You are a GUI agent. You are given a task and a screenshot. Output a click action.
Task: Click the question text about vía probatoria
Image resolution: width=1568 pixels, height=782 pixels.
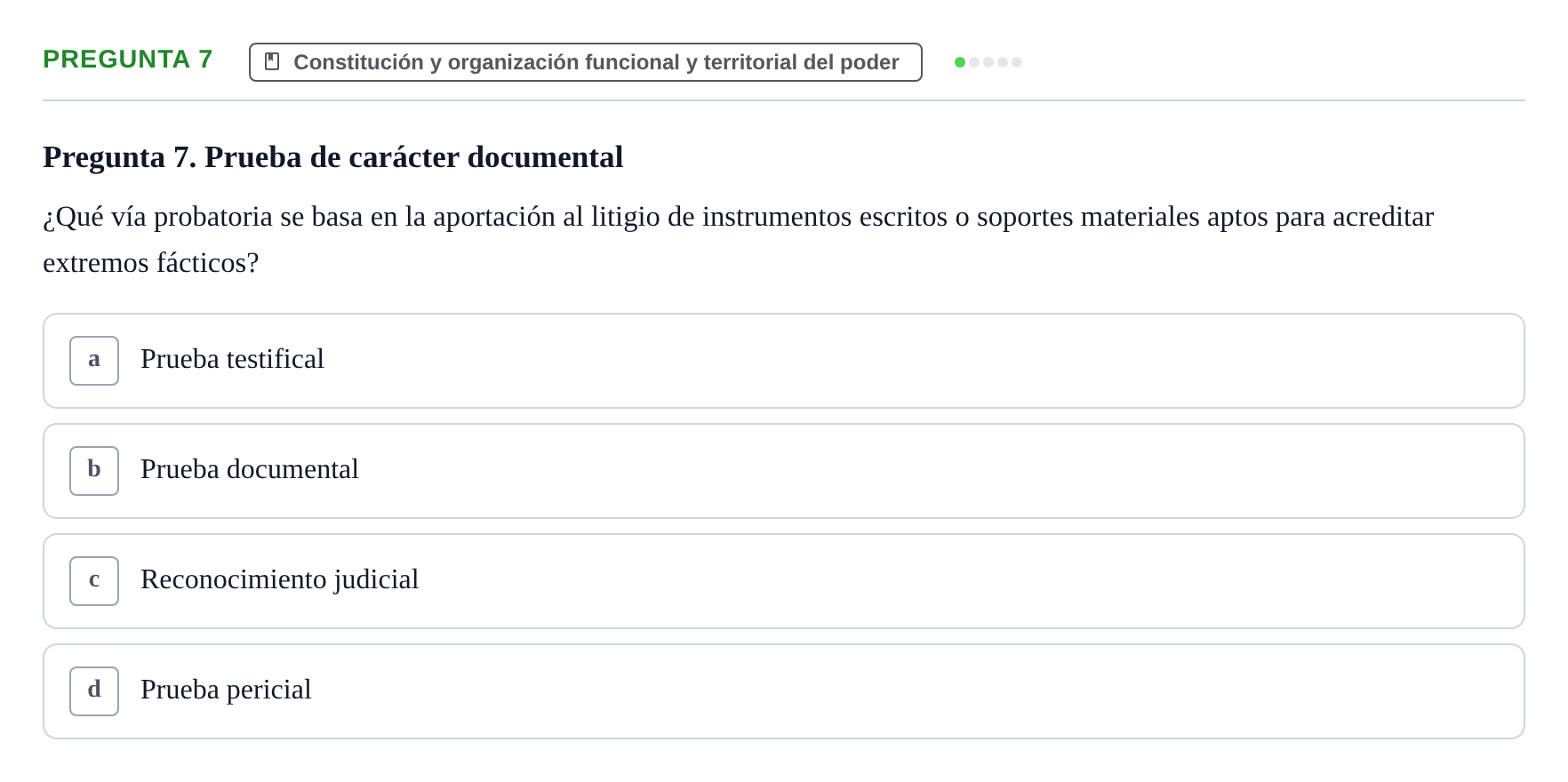pyautogui.click(x=738, y=240)
